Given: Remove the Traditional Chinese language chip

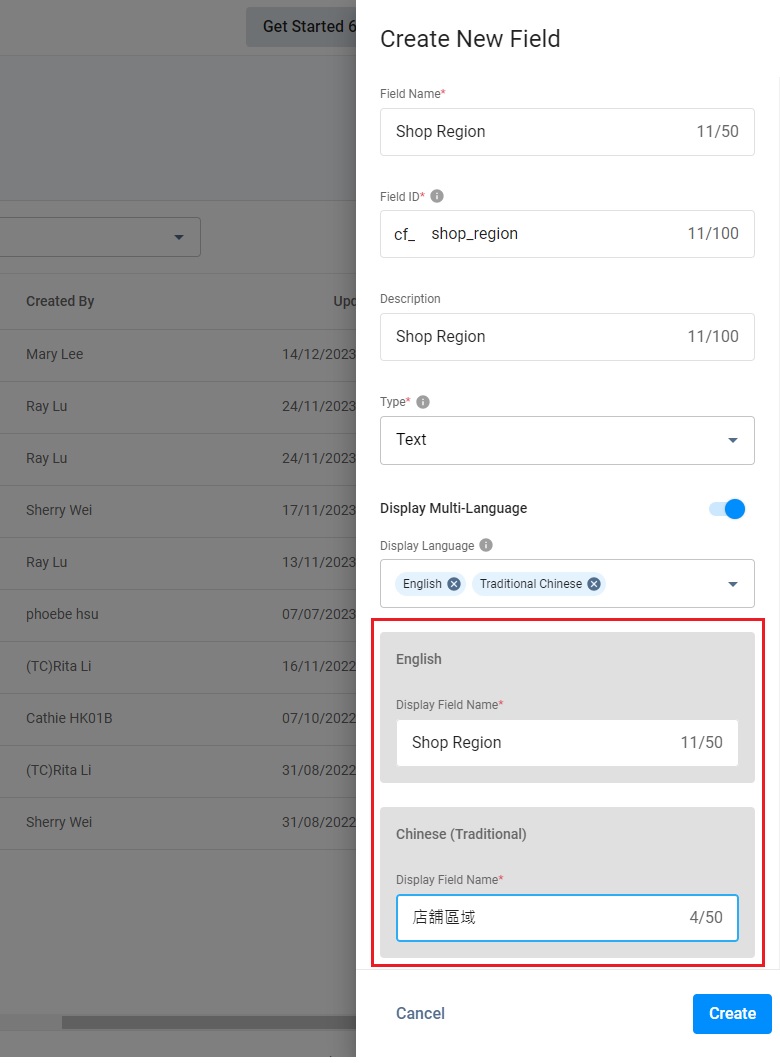Looking at the screenshot, I should click(594, 584).
